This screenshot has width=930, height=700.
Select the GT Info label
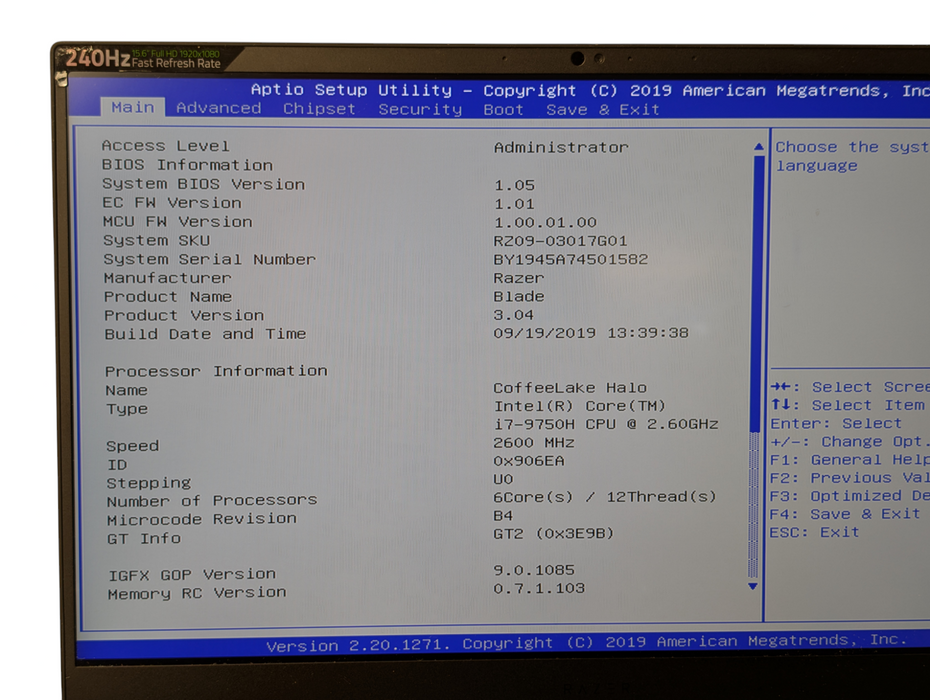click(144, 539)
